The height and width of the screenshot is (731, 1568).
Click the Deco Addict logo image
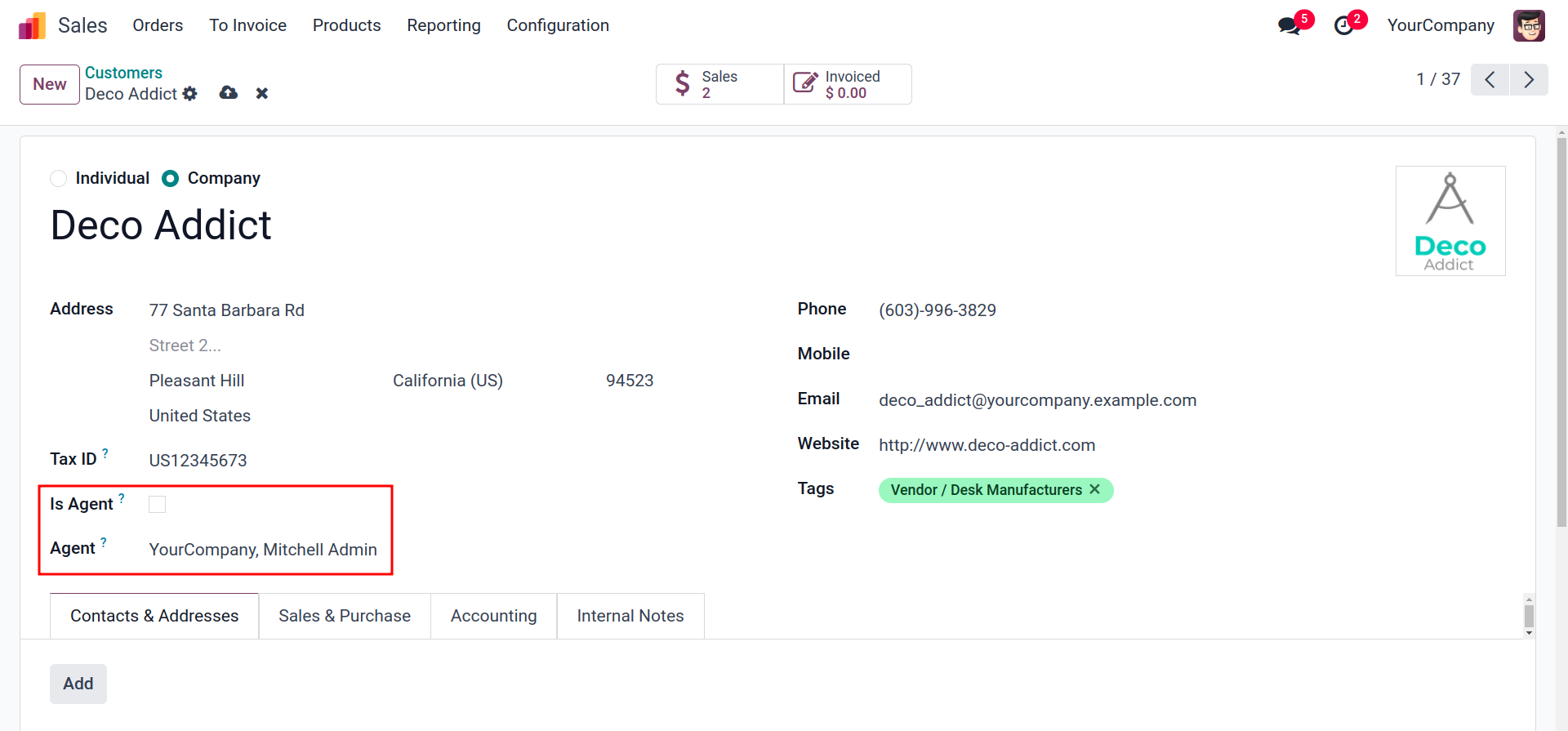(1450, 221)
